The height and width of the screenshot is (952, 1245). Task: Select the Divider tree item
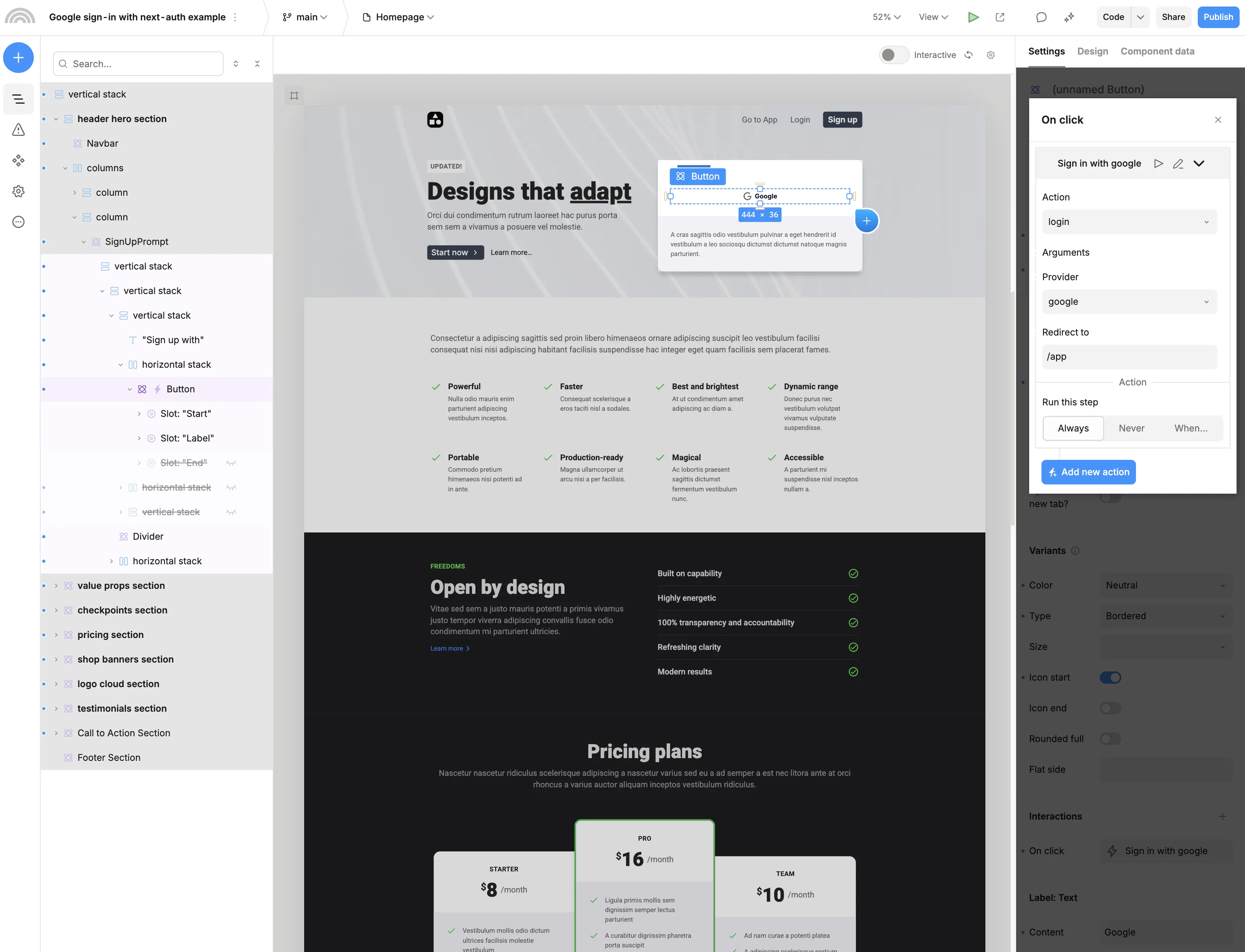click(x=156, y=536)
